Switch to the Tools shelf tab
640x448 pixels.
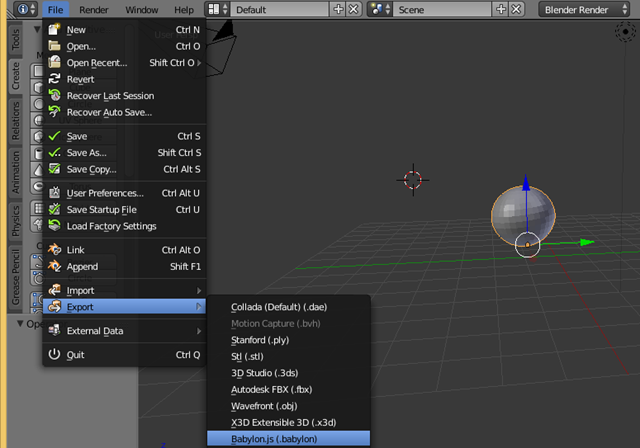16,40
